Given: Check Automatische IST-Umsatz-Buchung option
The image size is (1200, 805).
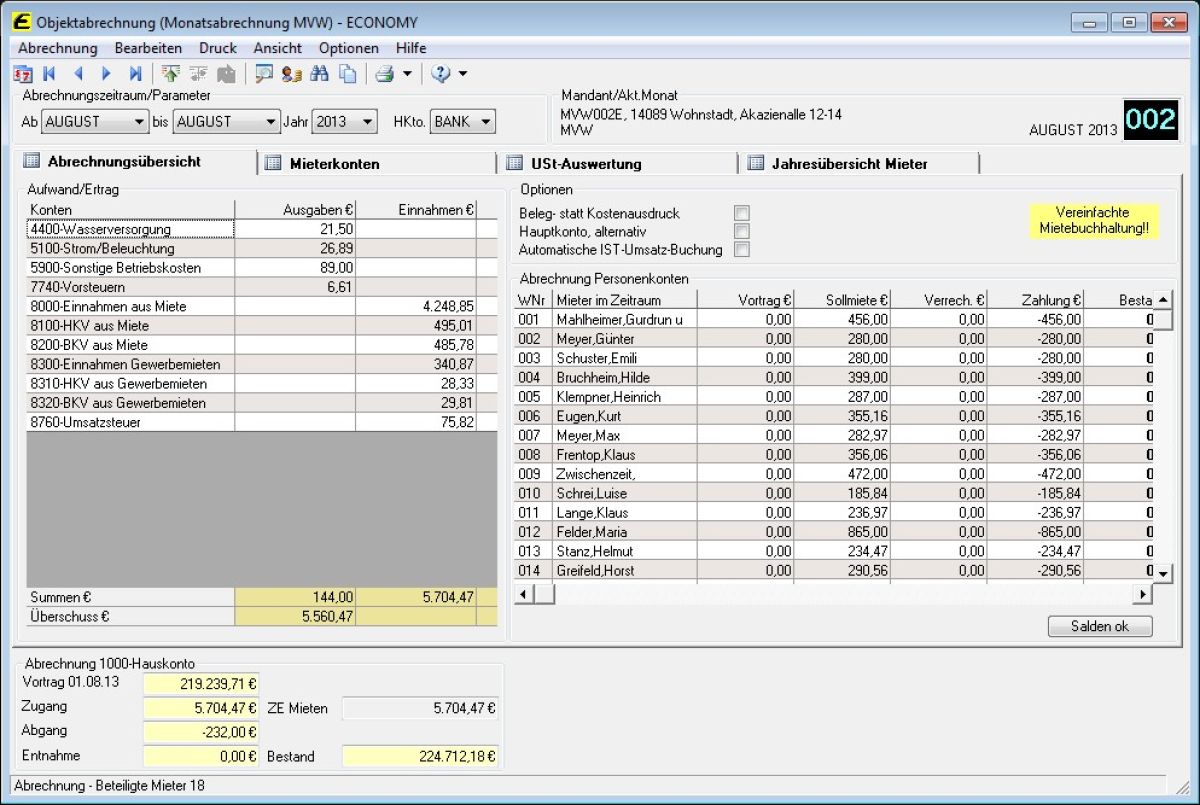Looking at the screenshot, I should 741,250.
